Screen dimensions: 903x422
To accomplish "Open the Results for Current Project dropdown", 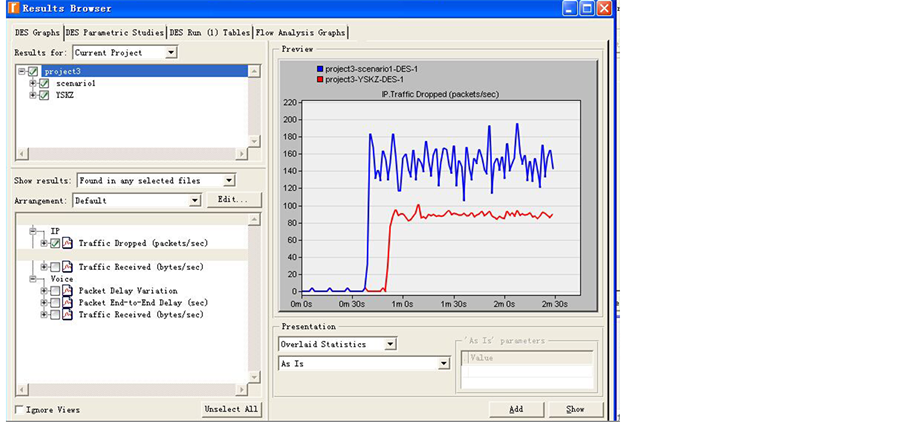I will (x=171, y=52).
